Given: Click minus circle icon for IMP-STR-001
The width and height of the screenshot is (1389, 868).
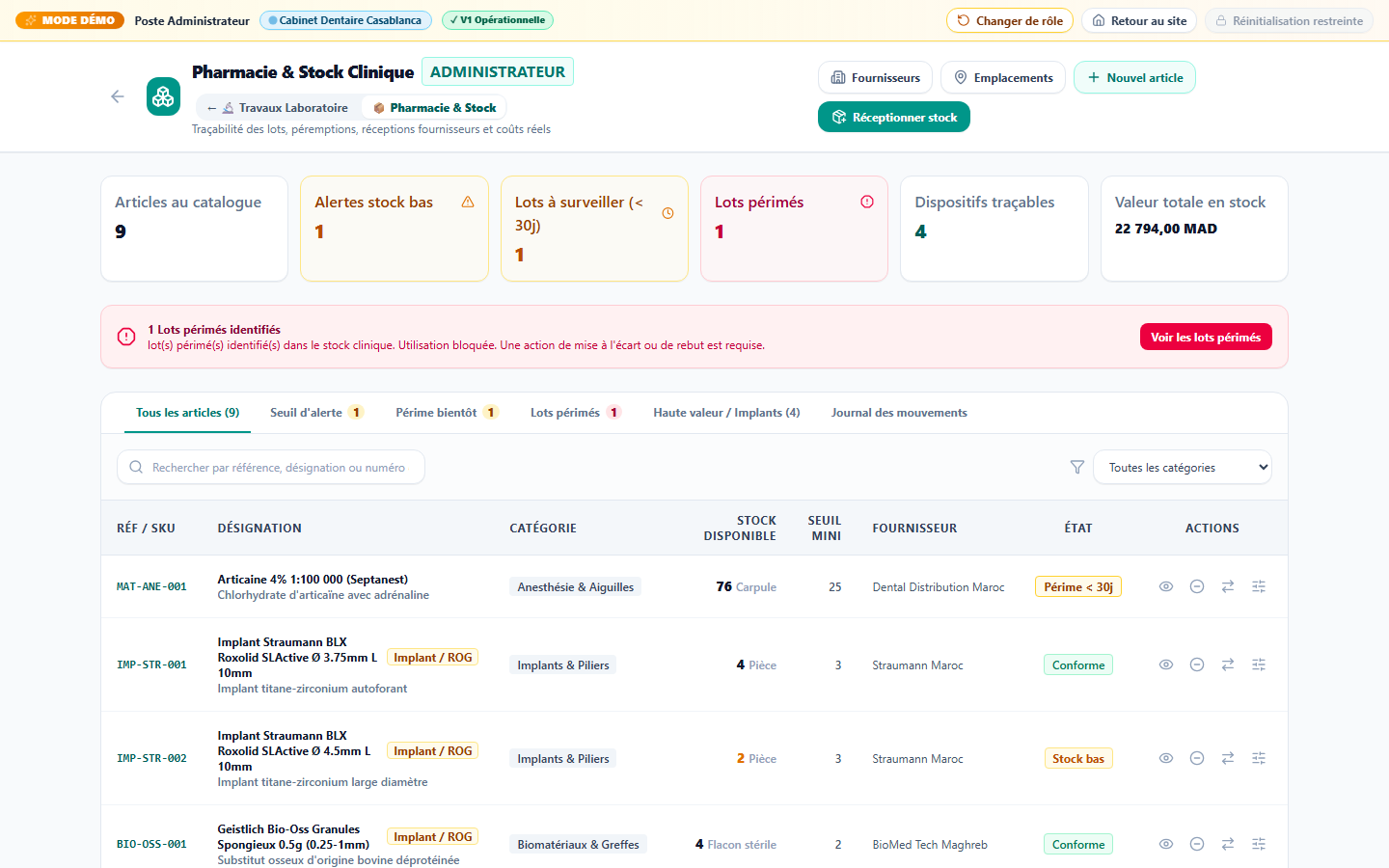Looking at the screenshot, I should point(1197,665).
